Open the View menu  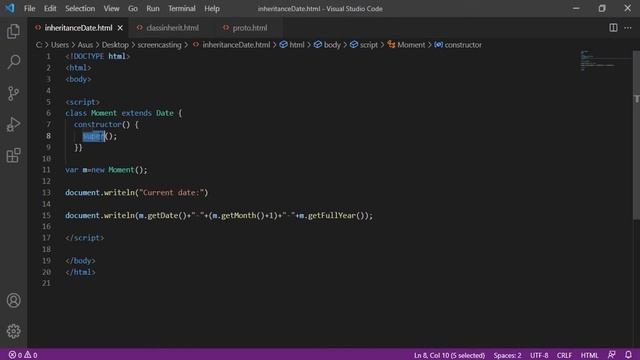coord(111,9)
